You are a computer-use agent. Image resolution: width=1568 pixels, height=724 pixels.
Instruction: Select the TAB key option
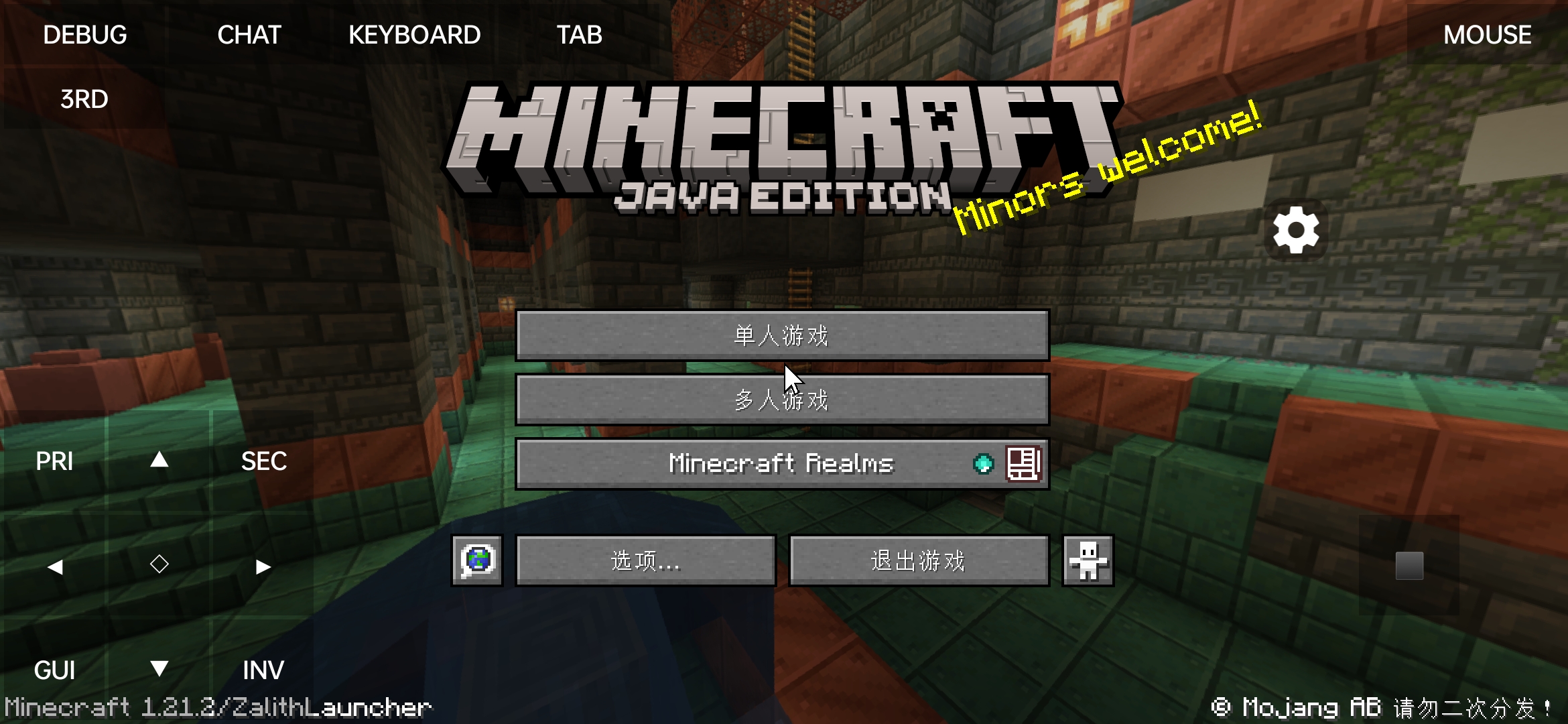pos(577,34)
